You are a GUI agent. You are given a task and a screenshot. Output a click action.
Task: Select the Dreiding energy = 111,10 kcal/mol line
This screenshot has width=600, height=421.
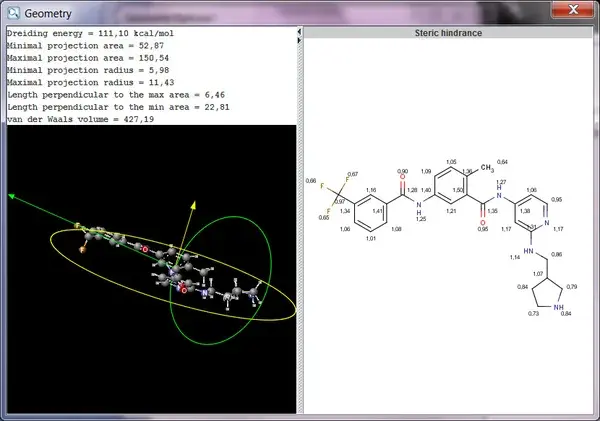[x=90, y=33]
